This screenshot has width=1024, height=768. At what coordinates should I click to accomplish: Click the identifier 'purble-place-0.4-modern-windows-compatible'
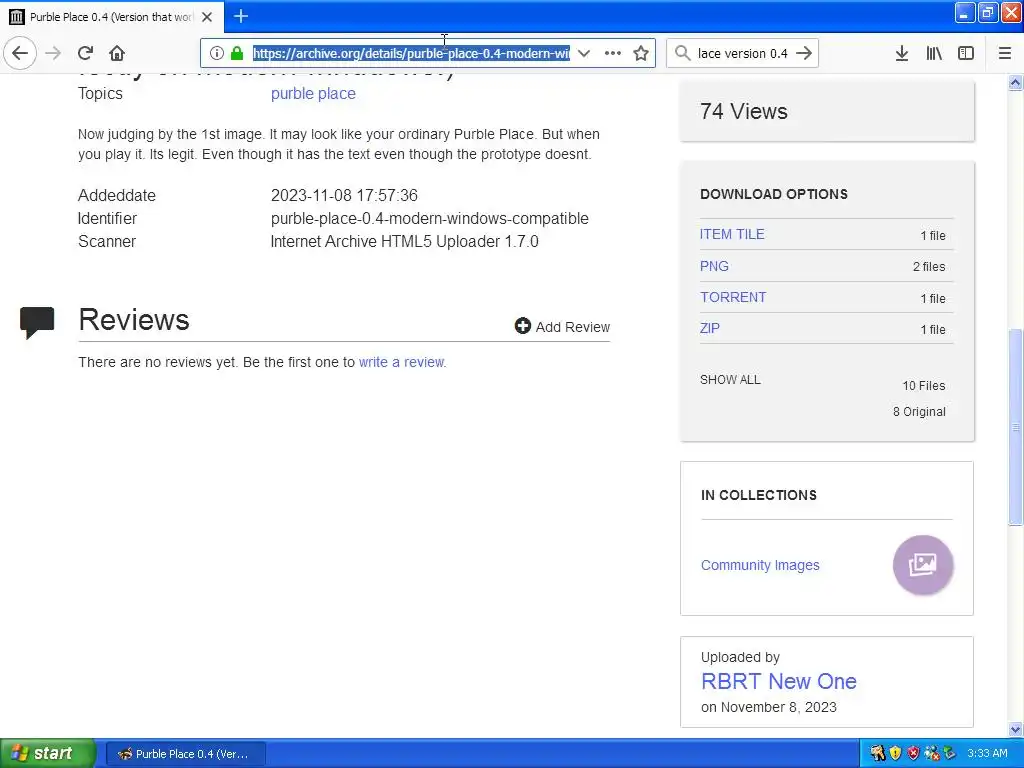(x=430, y=219)
